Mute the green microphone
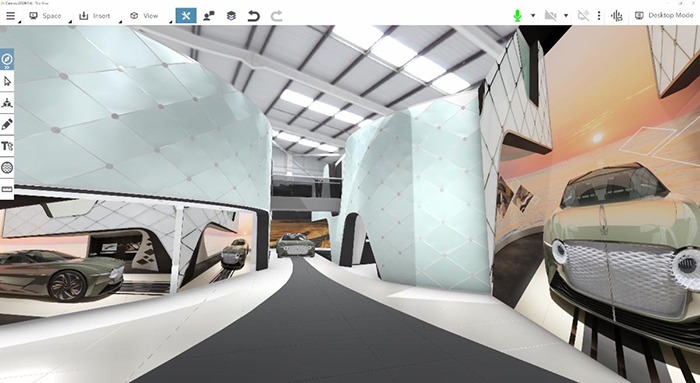The image size is (700, 383). tap(517, 16)
